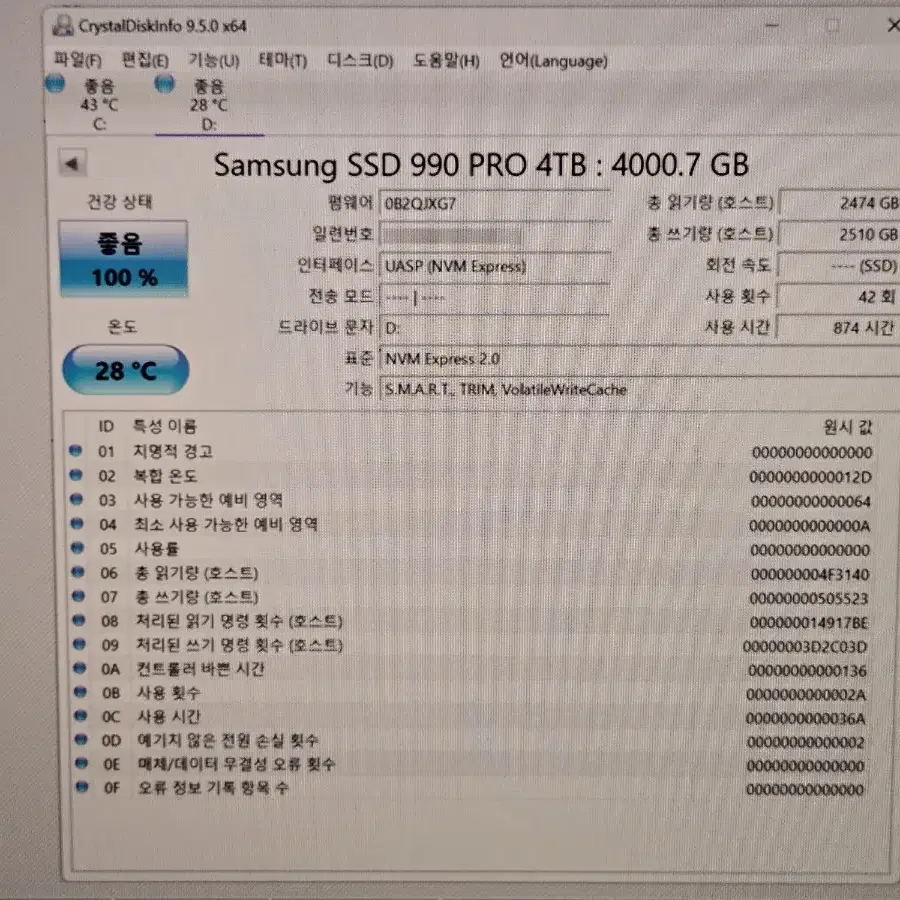This screenshot has width=900, height=900.
Task: Click the blurred serial number field
Action: point(494,235)
